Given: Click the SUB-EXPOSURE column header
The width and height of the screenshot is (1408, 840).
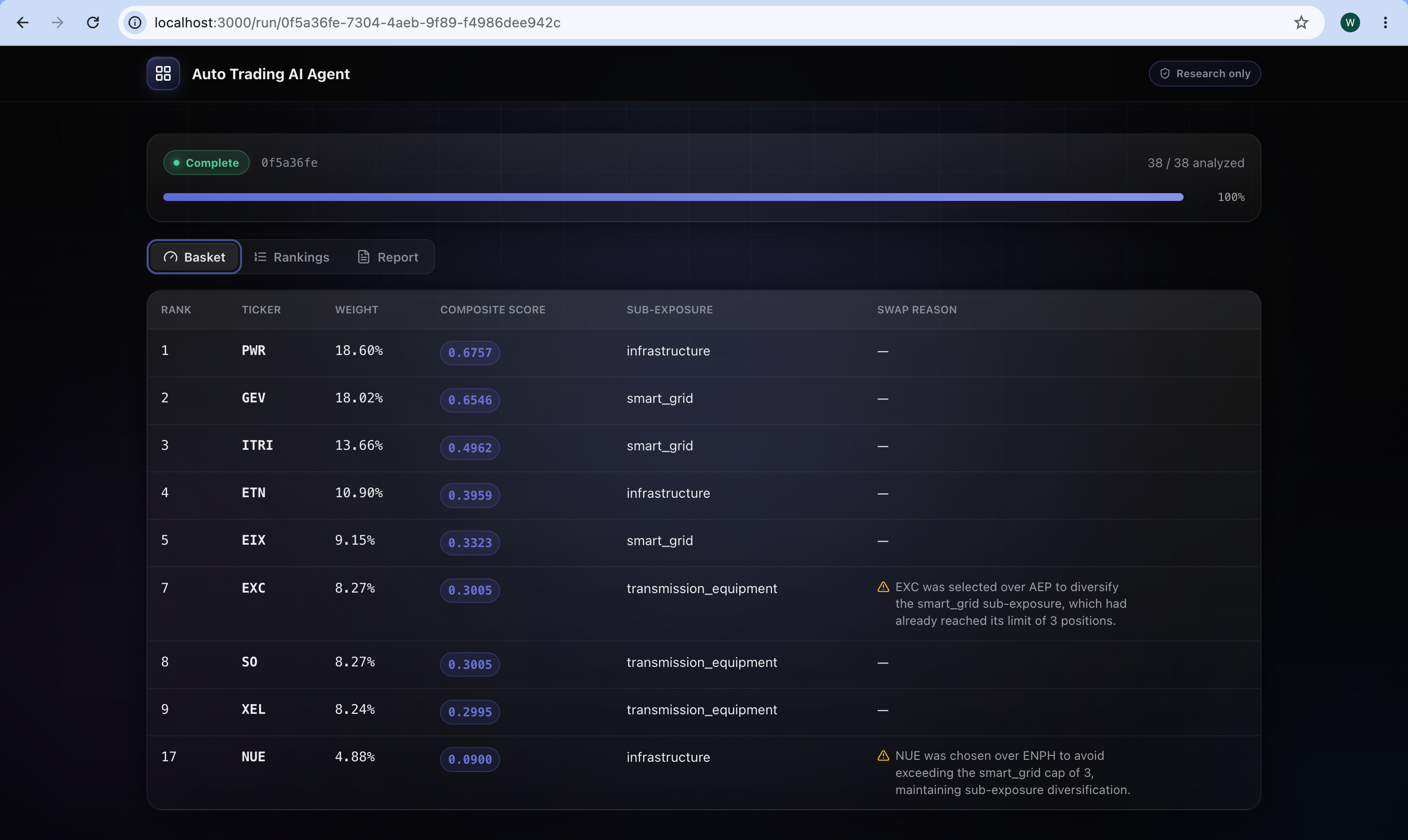Looking at the screenshot, I should [x=669, y=309].
